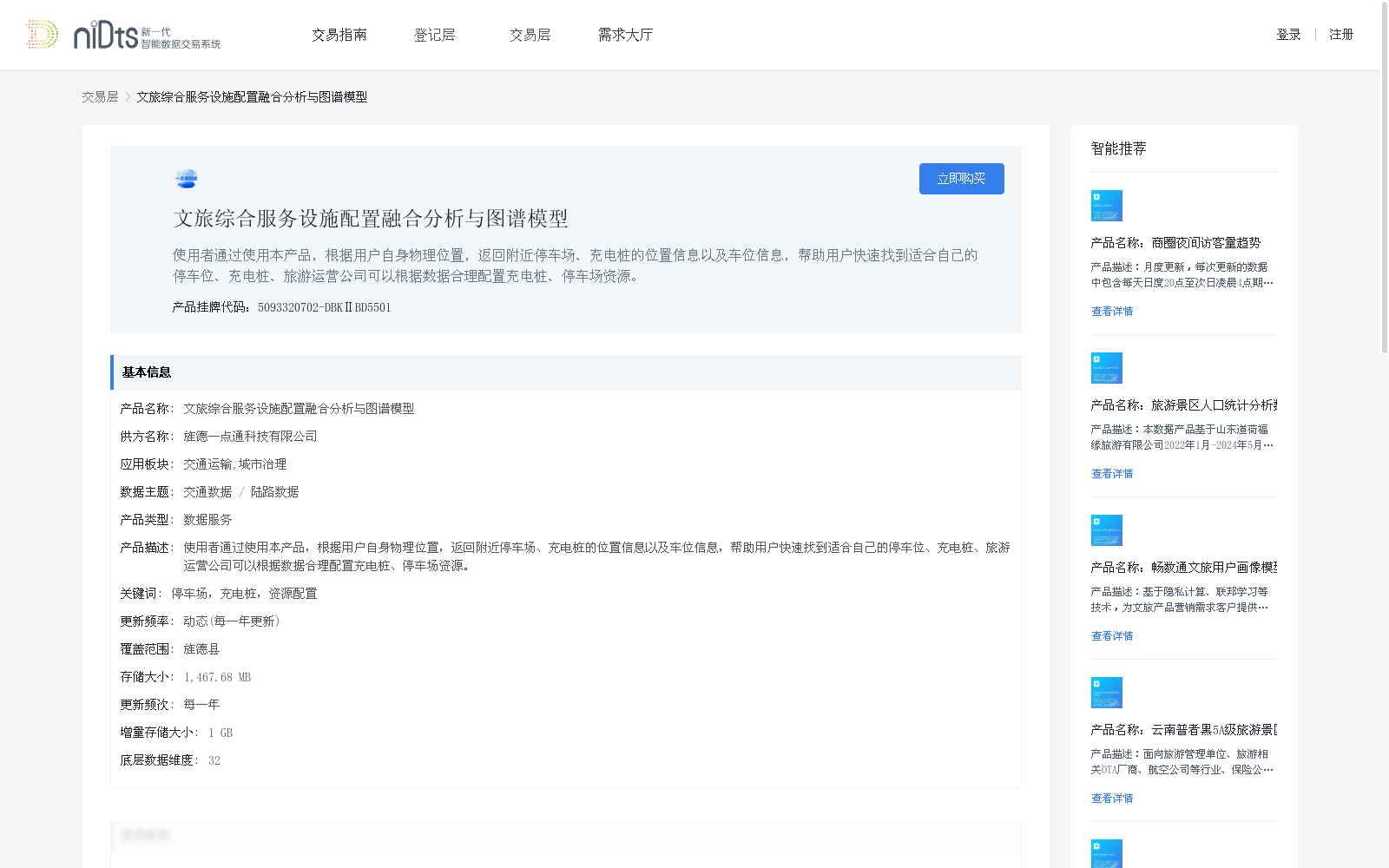Go to 交易层 in the breadcrumb
This screenshot has width=1389, height=868.
(100, 97)
